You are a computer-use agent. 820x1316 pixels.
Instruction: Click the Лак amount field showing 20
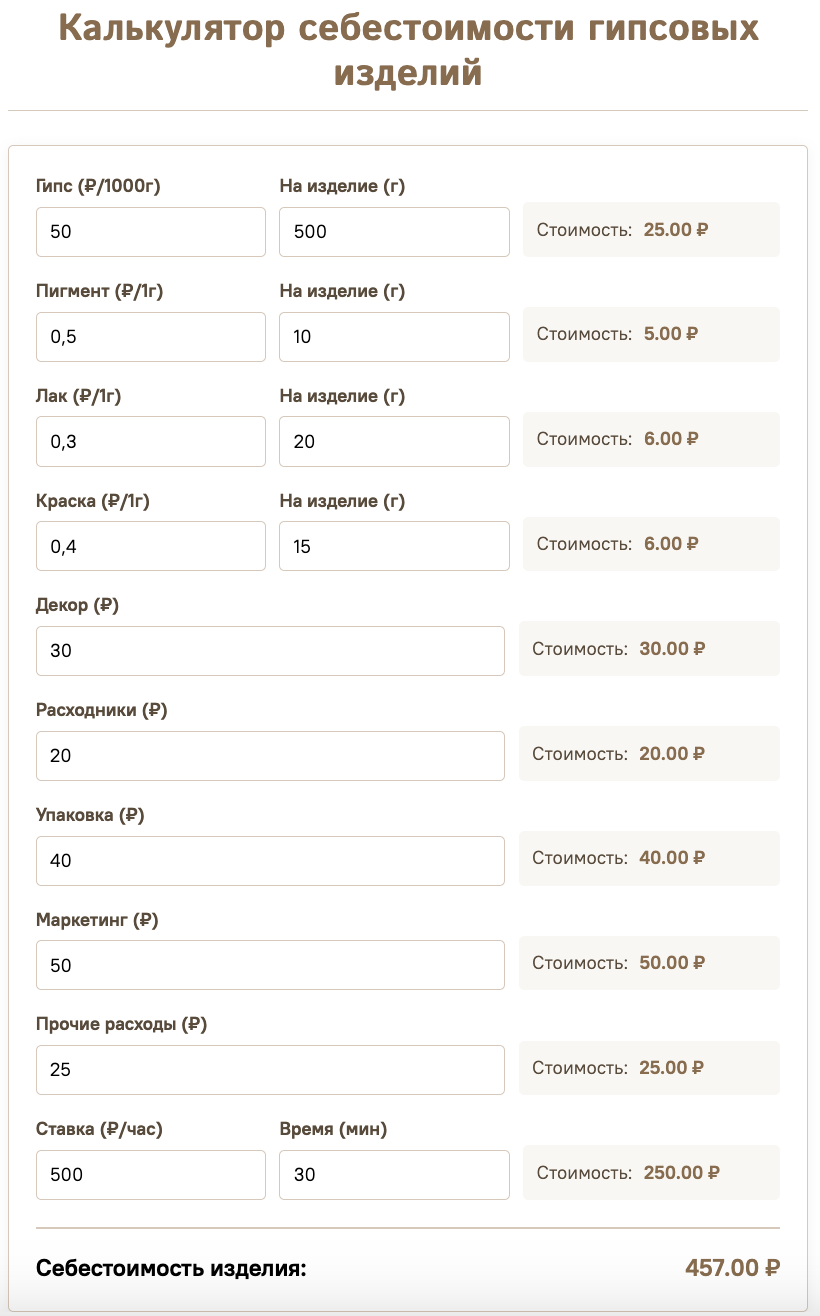click(394, 441)
